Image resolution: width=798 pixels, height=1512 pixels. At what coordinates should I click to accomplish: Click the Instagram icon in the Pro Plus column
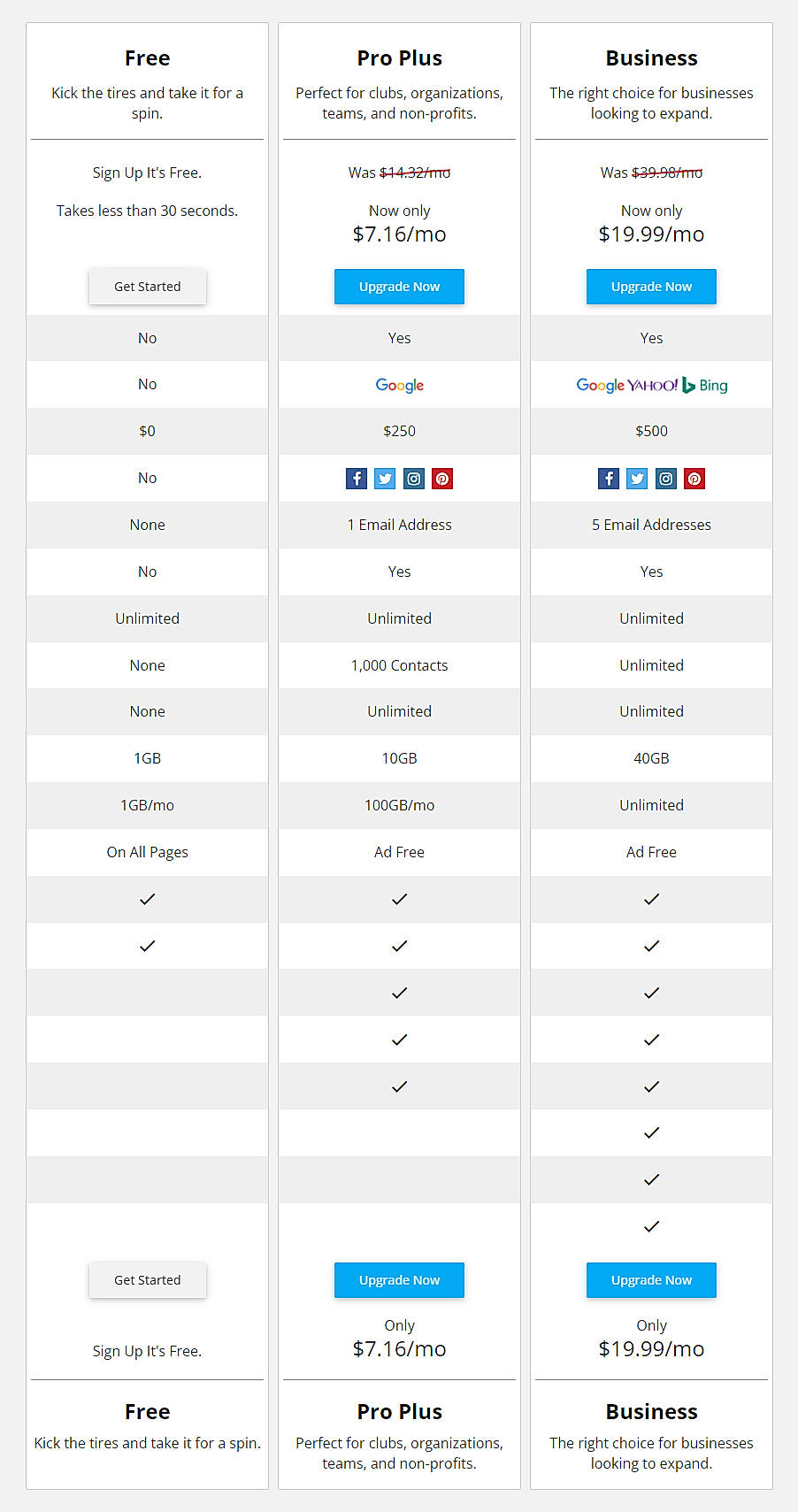tap(413, 478)
